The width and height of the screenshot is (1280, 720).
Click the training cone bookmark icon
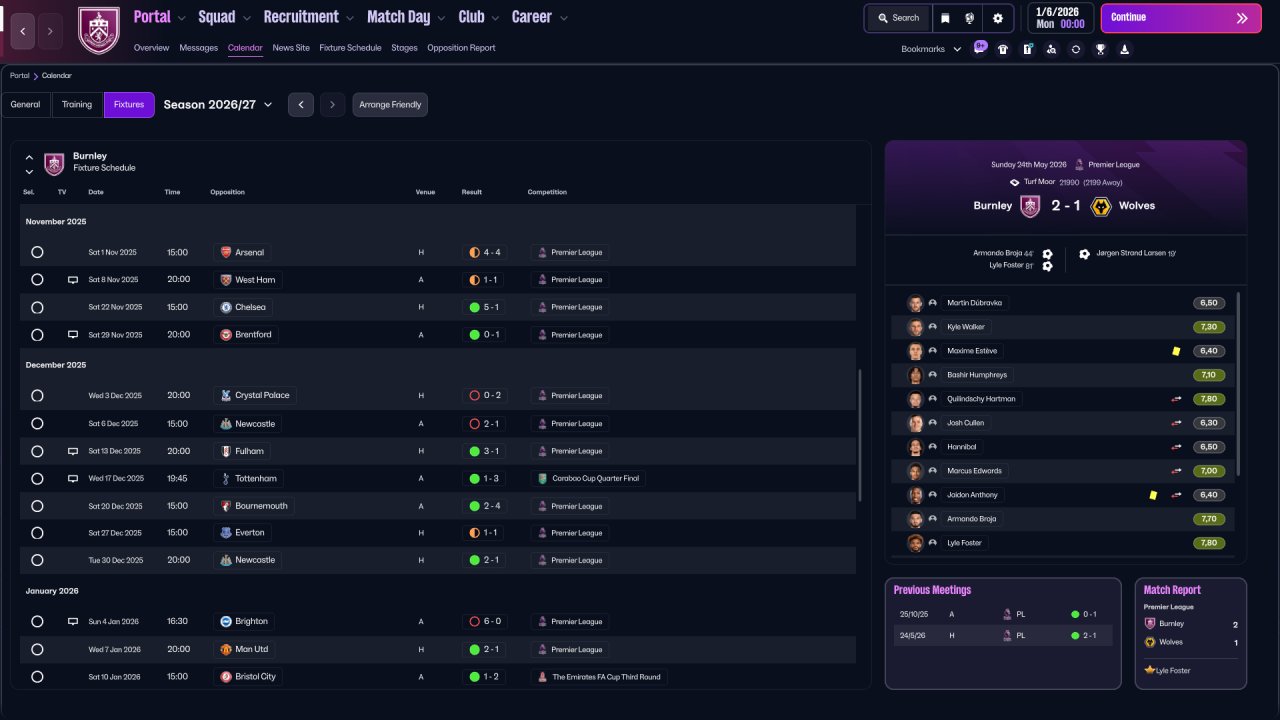(1124, 49)
